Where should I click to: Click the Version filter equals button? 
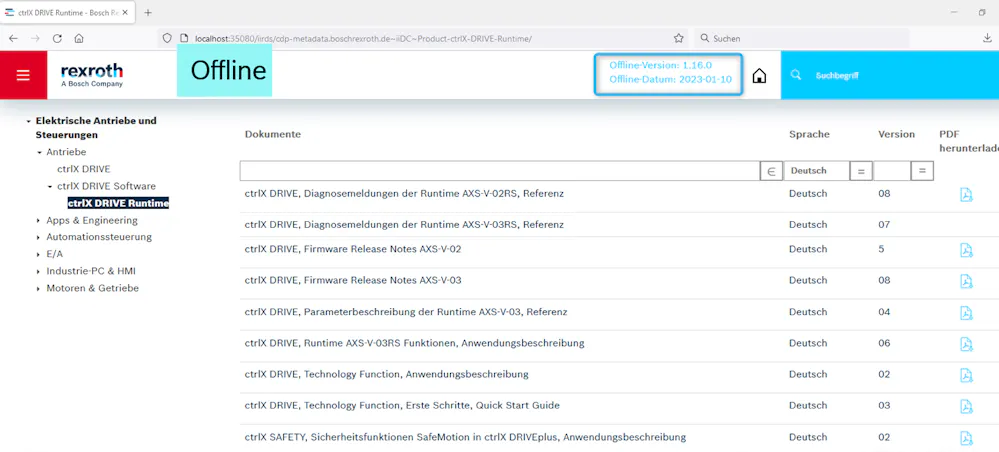(922, 171)
